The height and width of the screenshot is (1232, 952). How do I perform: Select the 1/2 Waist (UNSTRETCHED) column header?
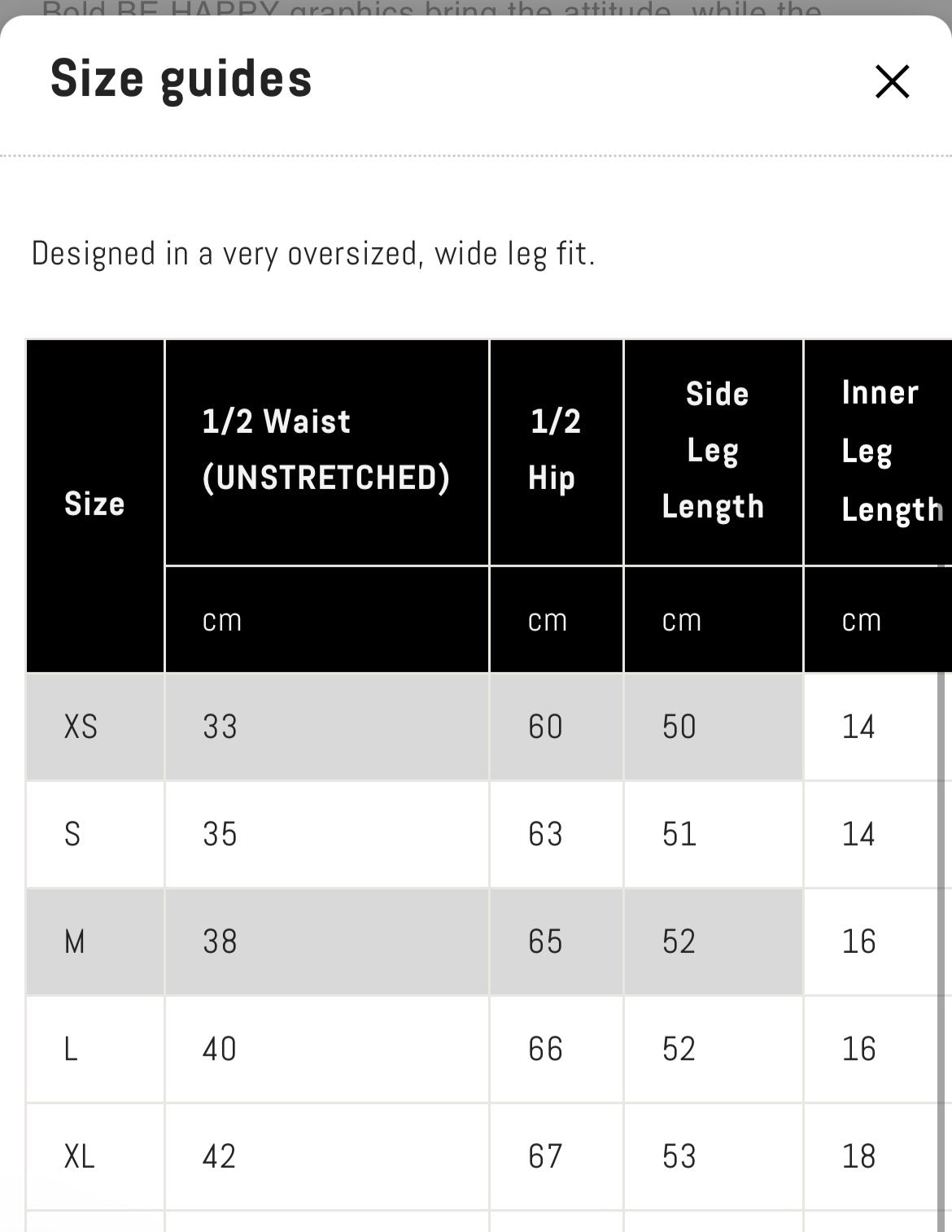pyautogui.click(x=325, y=450)
